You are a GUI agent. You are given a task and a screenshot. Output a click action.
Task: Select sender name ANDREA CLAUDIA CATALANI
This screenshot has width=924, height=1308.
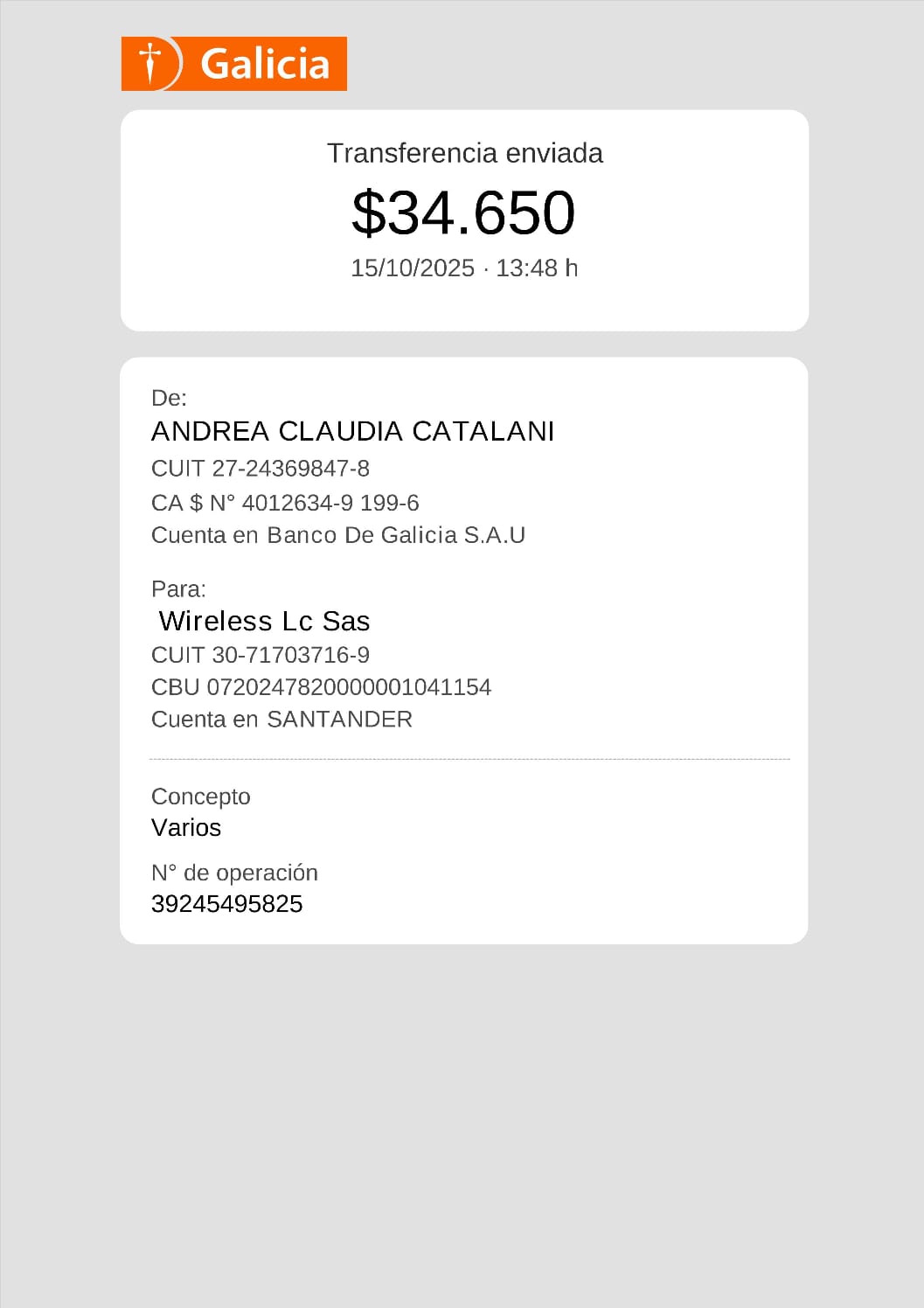tap(352, 431)
